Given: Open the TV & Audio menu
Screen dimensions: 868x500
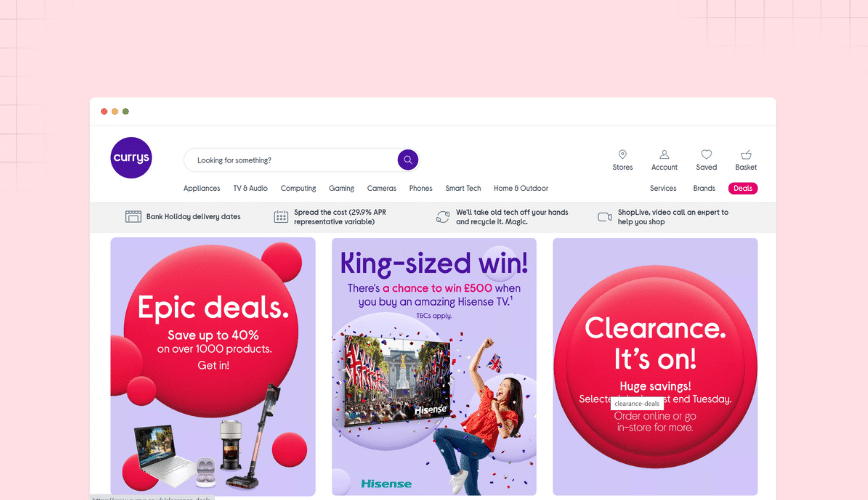Looking at the screenshot, I should pyautogui.click(x=250, y=188).
